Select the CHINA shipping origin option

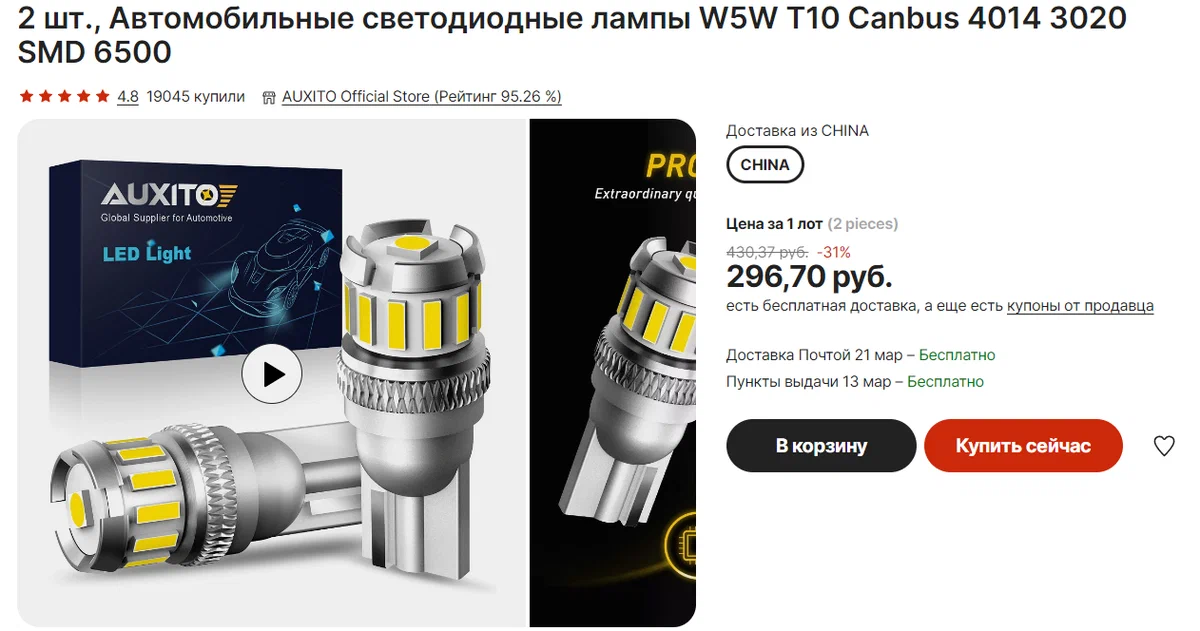(765, 165)
